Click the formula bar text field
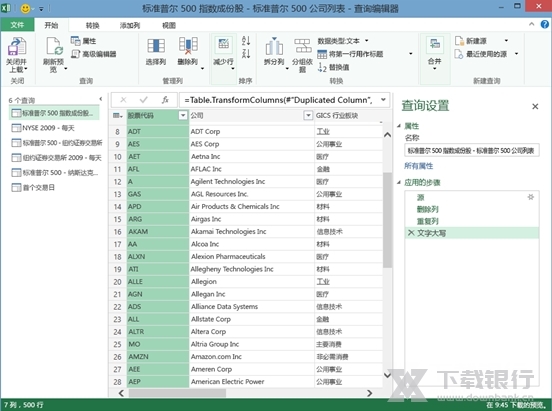 click(x=278, y=100)
